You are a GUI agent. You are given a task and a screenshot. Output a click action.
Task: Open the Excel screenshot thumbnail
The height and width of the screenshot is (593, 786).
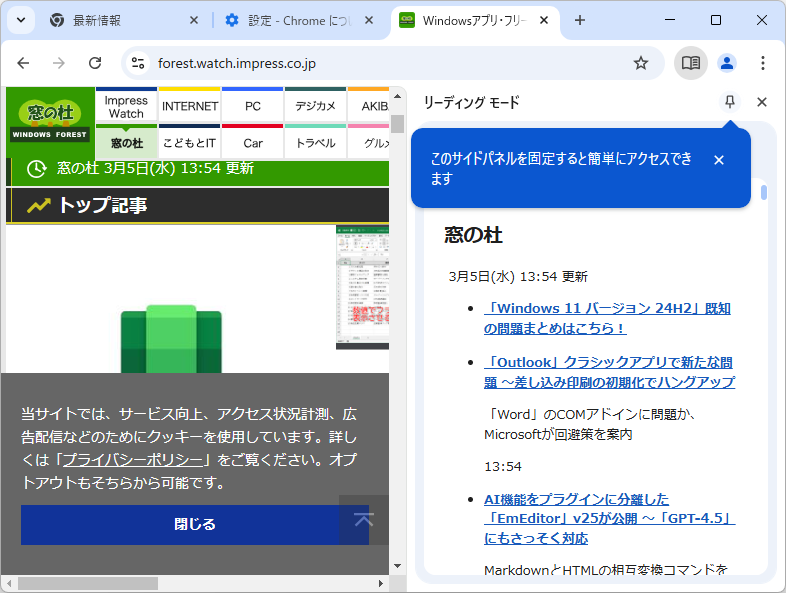362,287
